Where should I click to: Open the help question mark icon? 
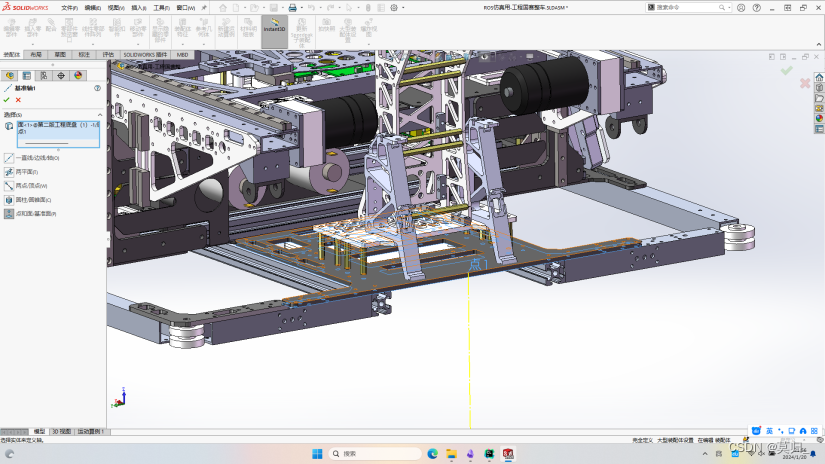pos(757,7)
